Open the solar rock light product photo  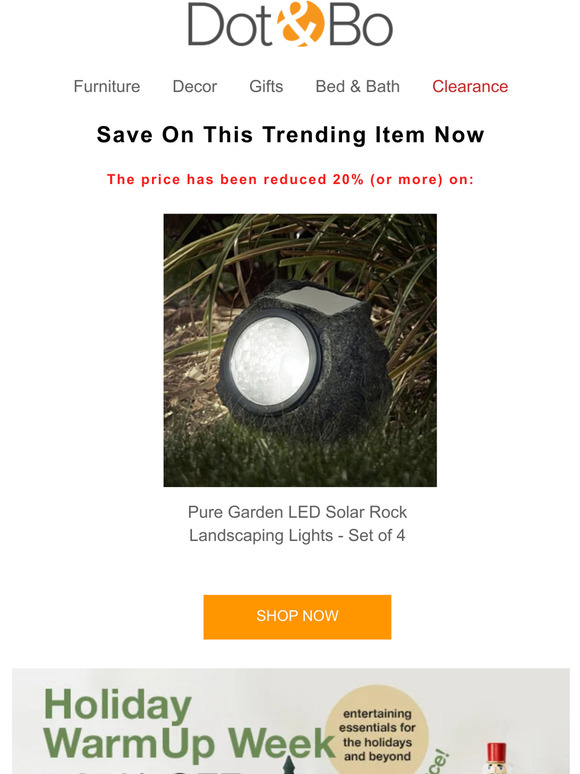[300, 350]
